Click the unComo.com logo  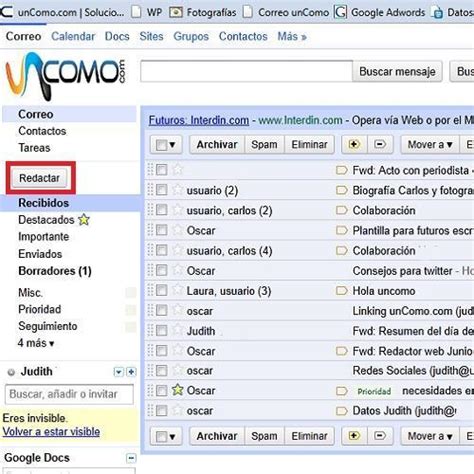coord(65,76)
